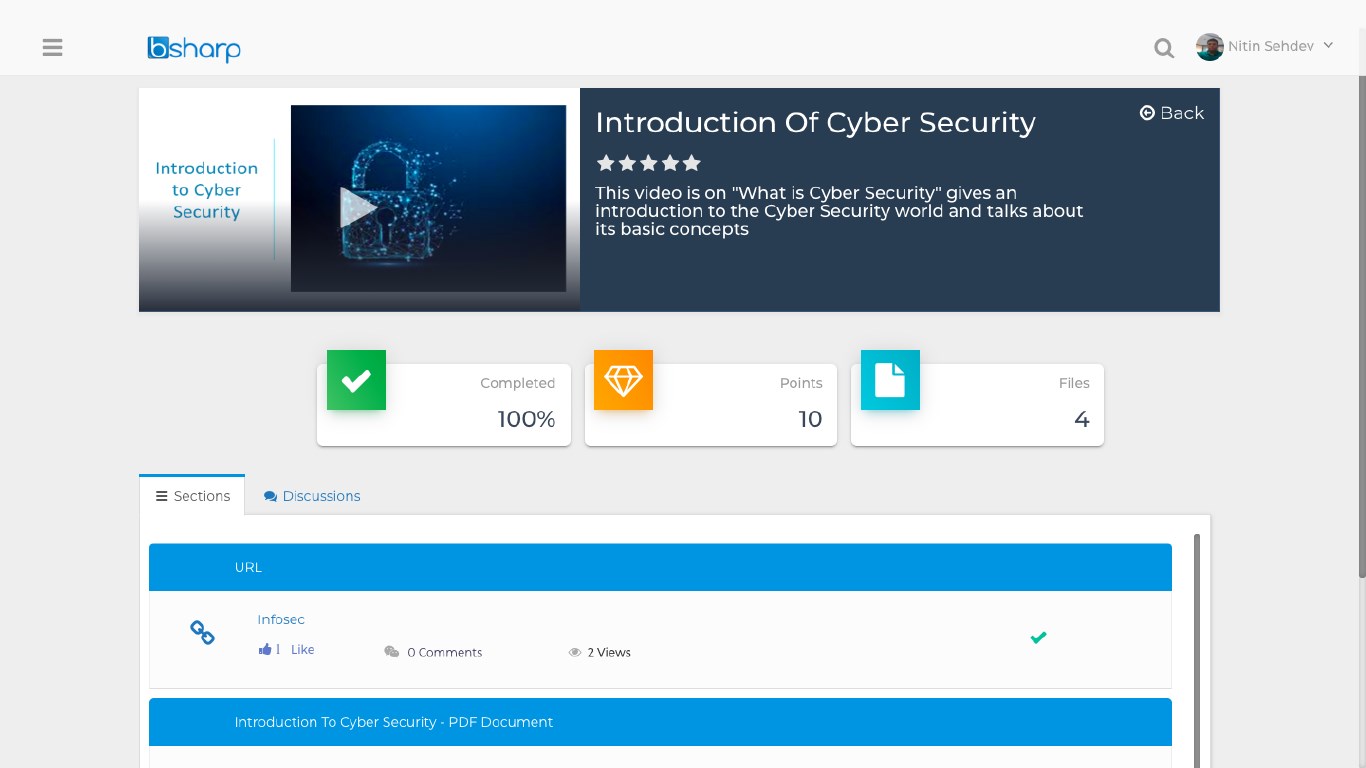
Task: Click the green Completed checkmark icon
Action: pos(356,380)
